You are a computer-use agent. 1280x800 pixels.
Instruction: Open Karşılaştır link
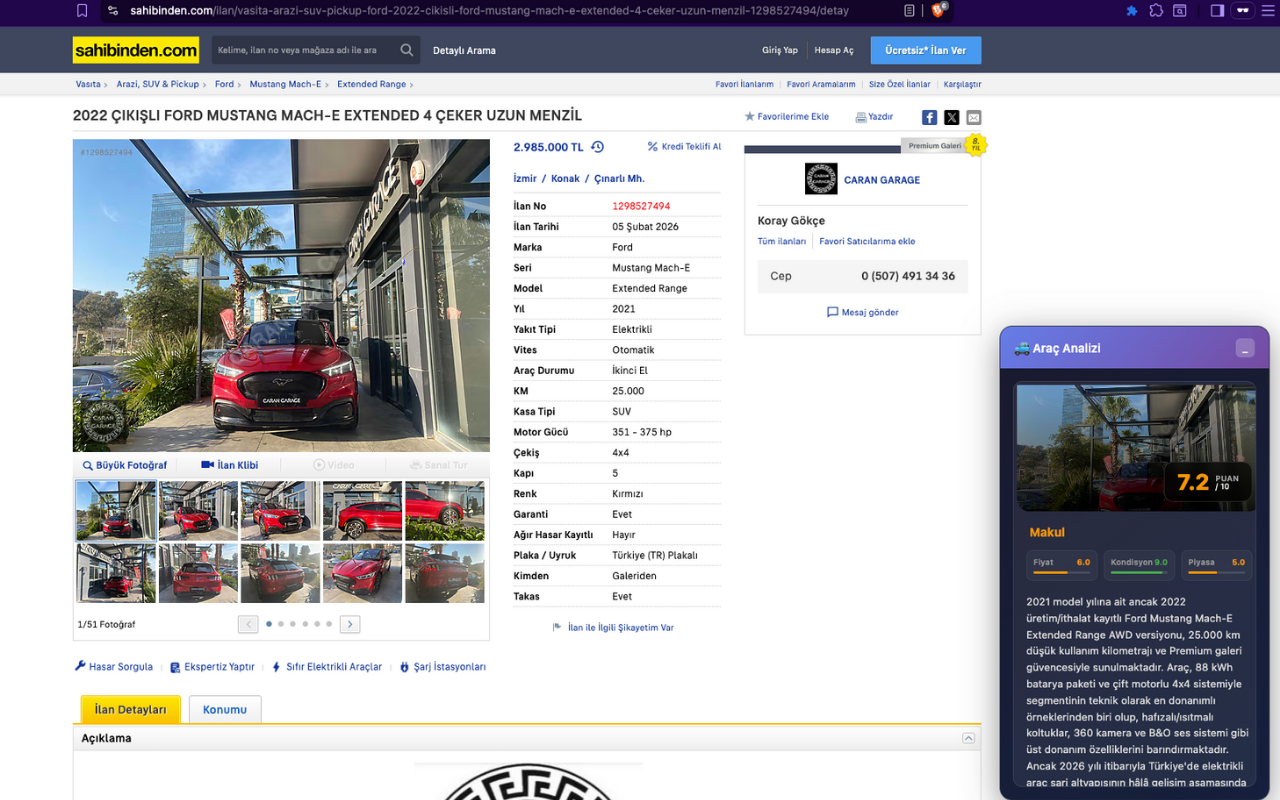pyautogui.click(x=962, y=84)
